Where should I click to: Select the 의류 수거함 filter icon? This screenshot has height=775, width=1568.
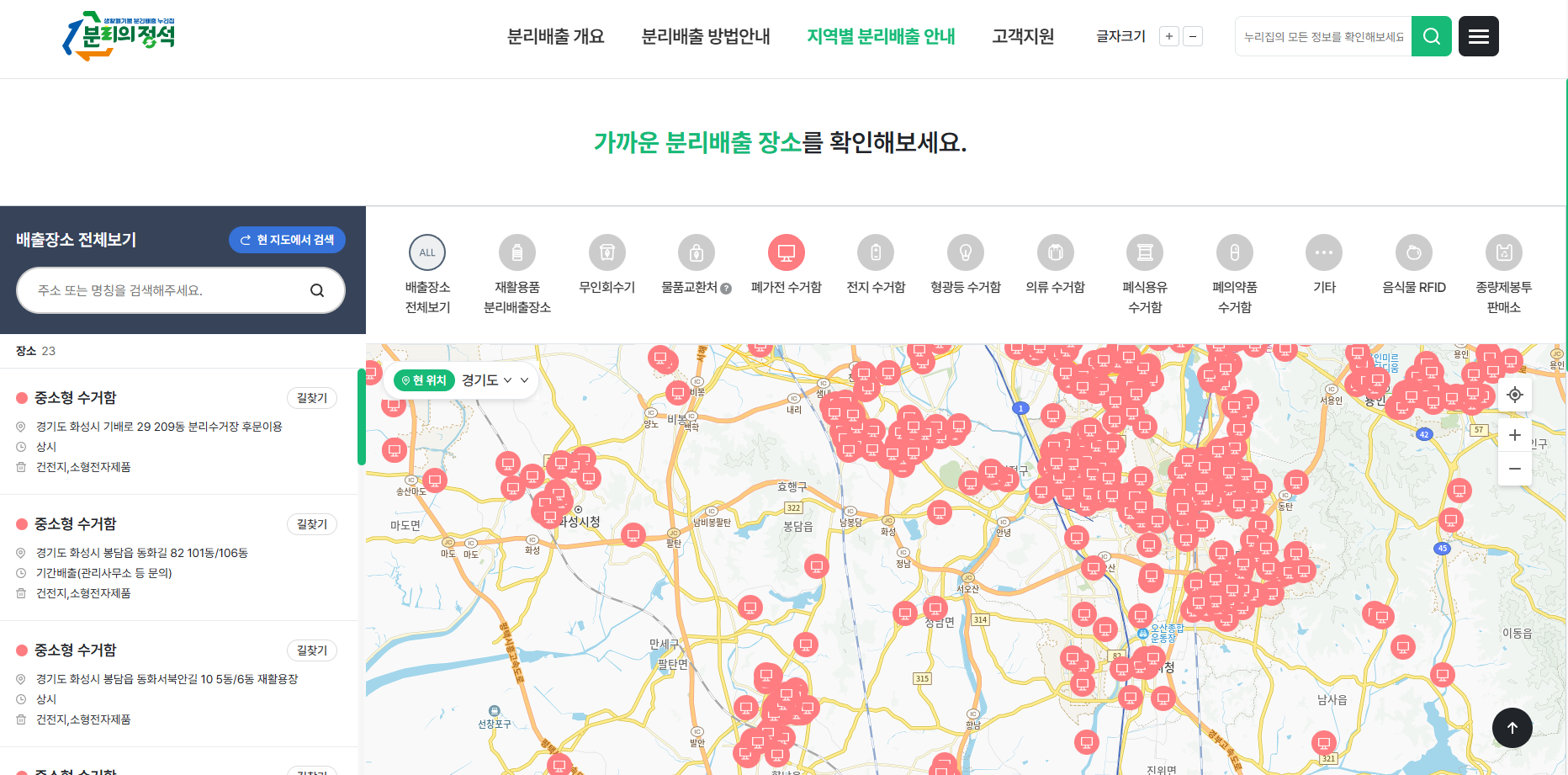tap(1056, 252)
